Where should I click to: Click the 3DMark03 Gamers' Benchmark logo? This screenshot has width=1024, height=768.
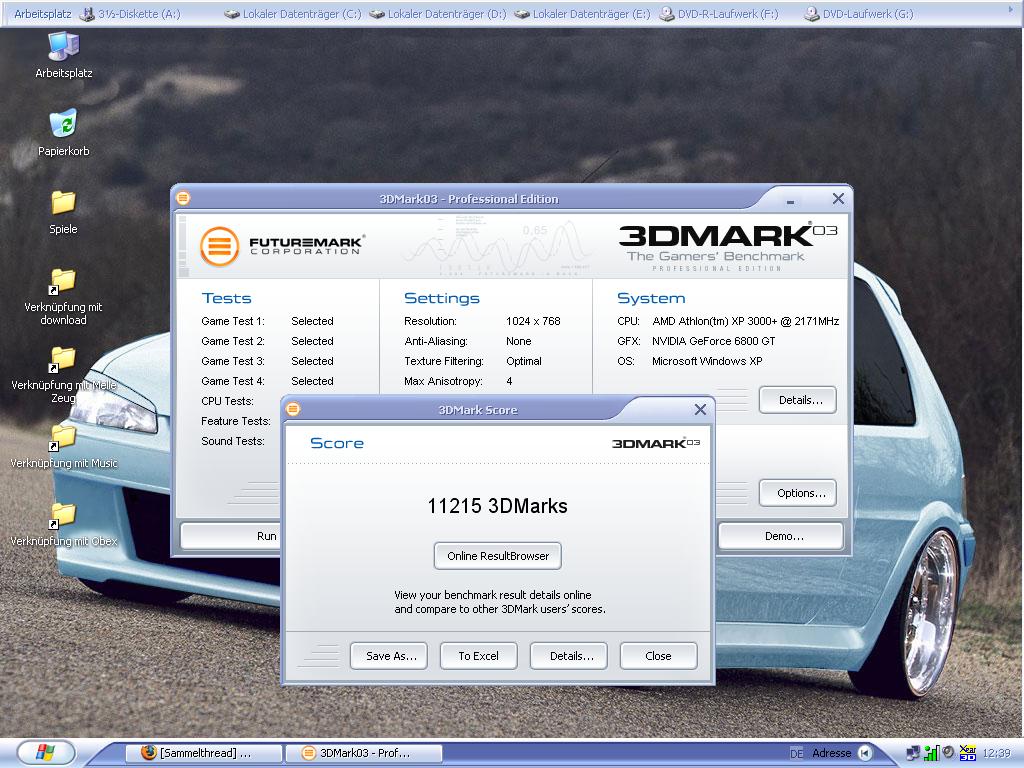coord(727,247)
